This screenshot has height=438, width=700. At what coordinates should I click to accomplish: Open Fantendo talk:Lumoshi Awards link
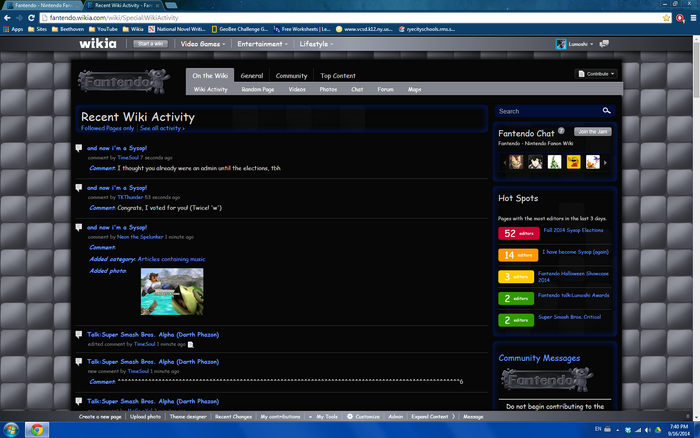(x=573, y=295)
